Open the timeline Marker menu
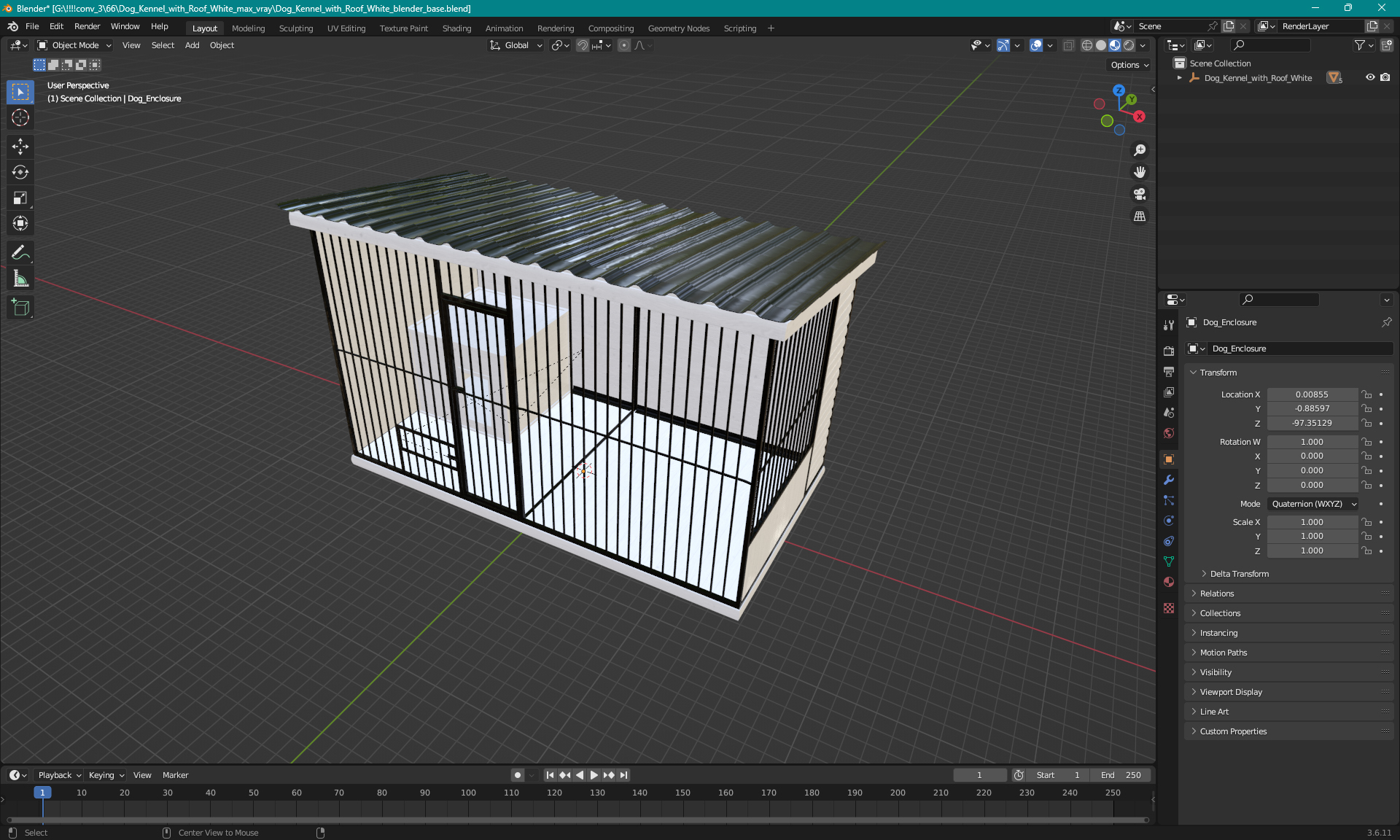The image size is (1400, 840). coord(175,775)
